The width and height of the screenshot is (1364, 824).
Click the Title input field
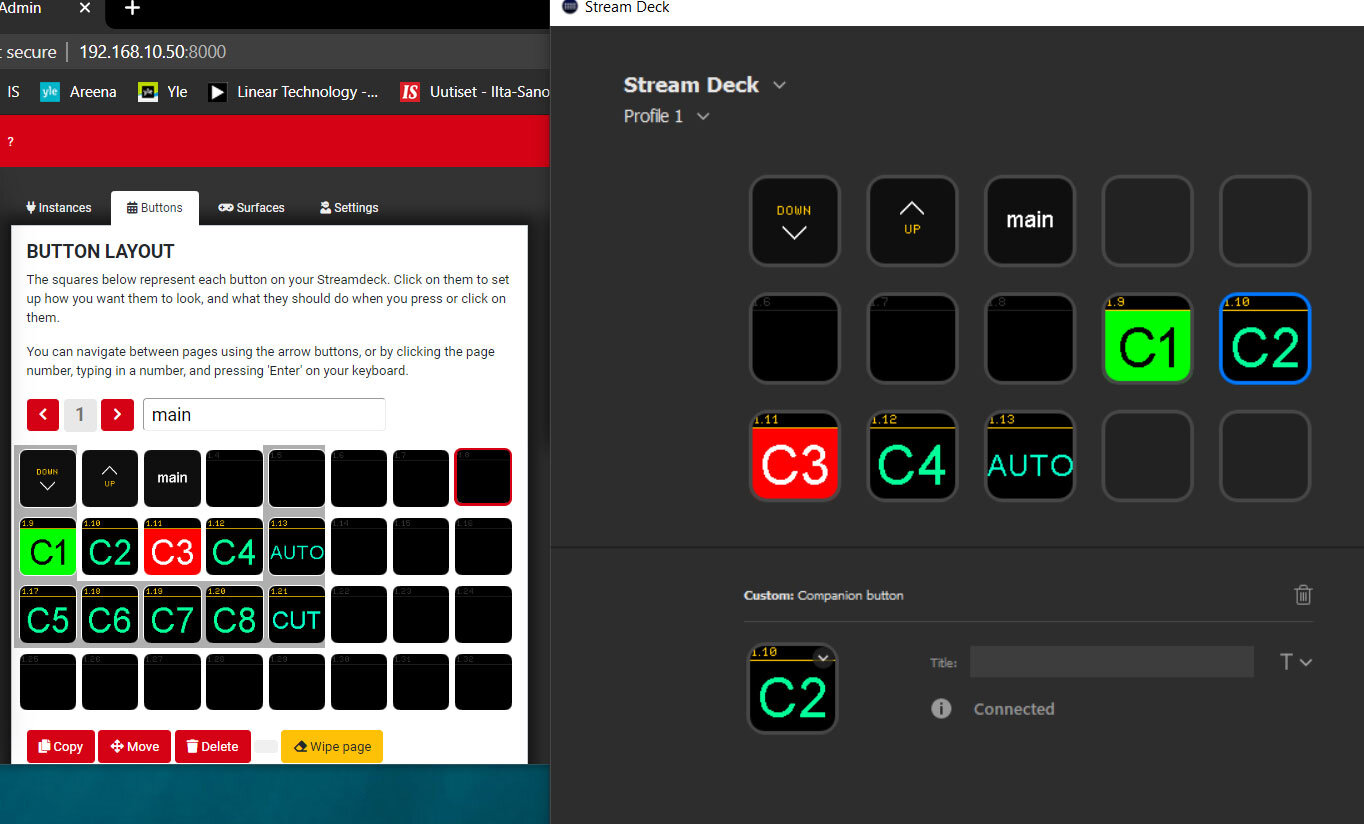pos(1111,661)
